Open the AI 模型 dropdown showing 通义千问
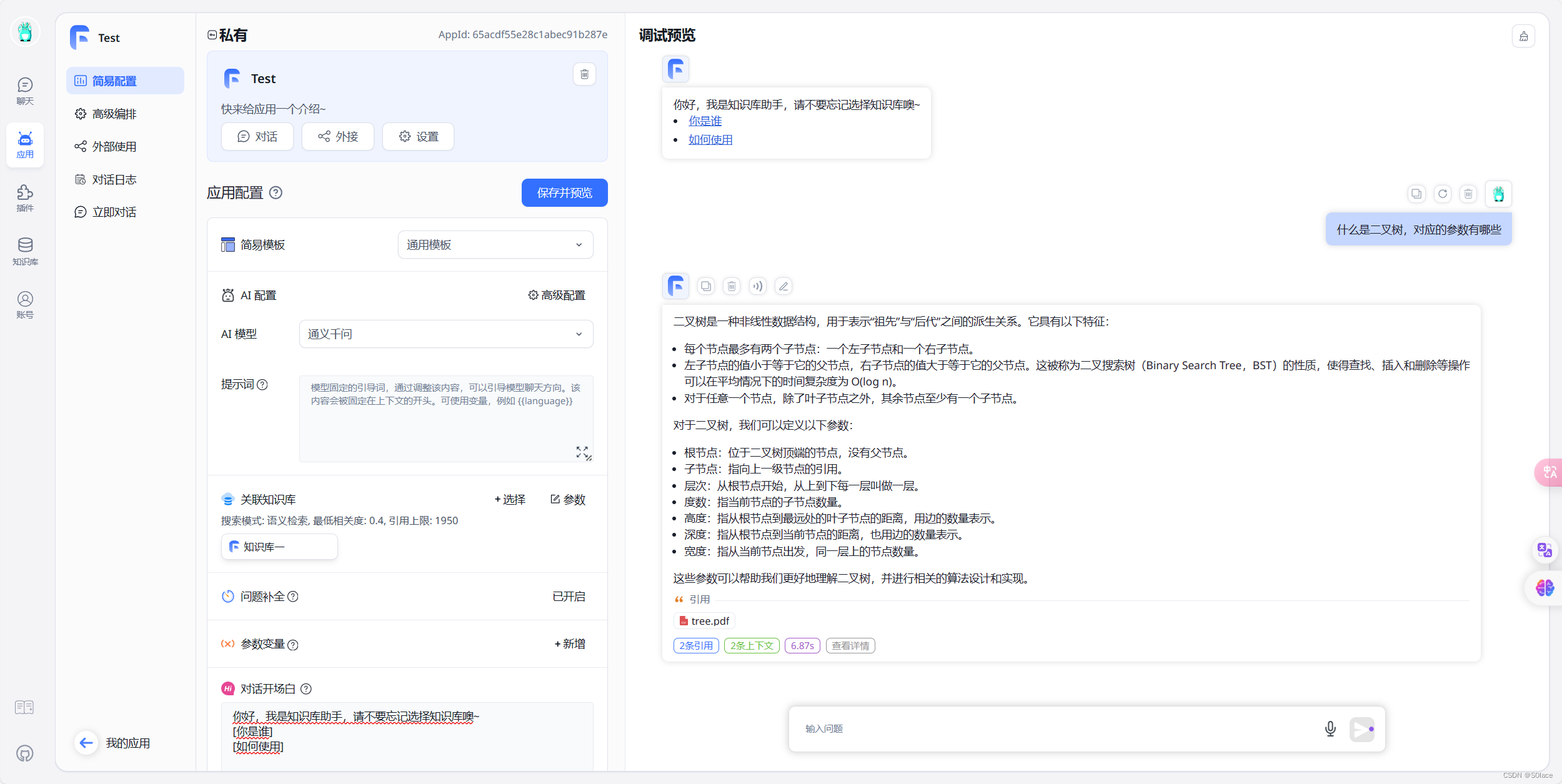The width and height of the screenshot is (1562, 784). click(x=446, y=334)
